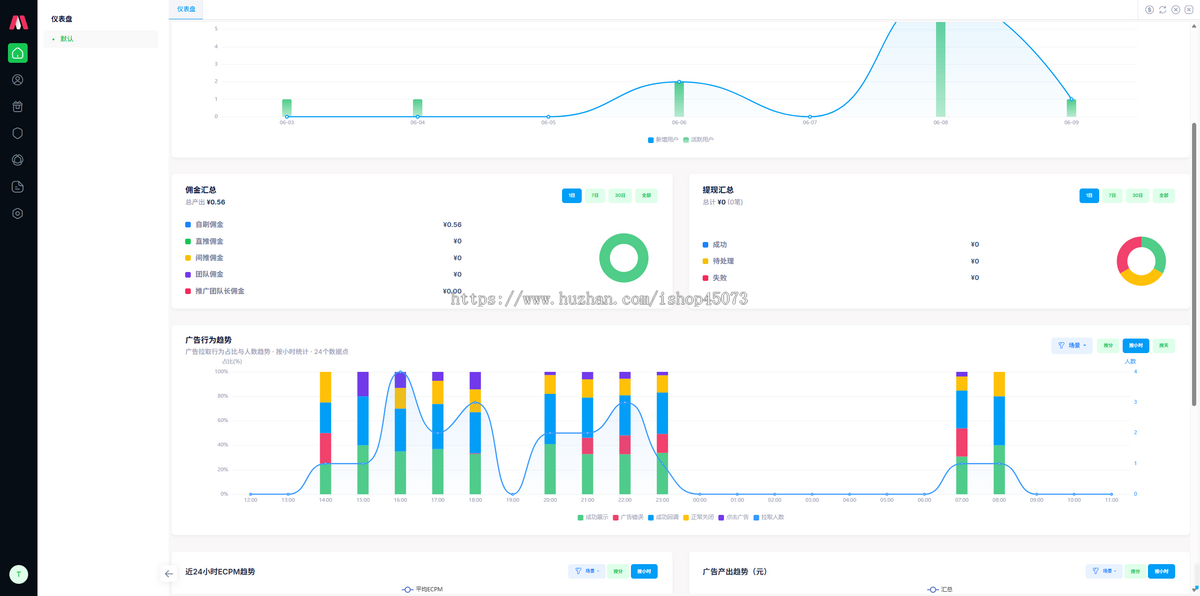Viewport: 1200px width, 596px height.
Task: Choose 按小时 in 广告行为趋势 chart
Action: point(1136,346)
